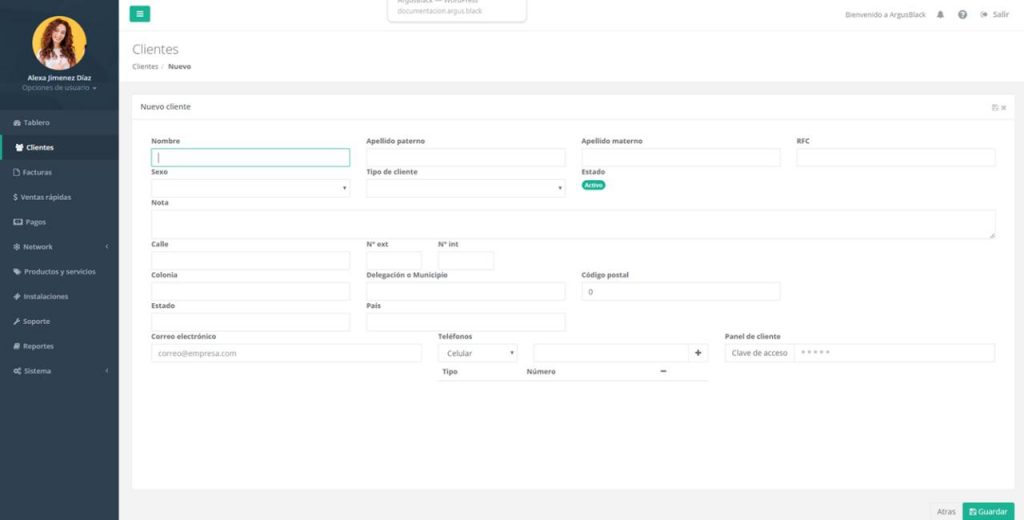Click the Correo electrónico field
This screenshot has width=1024, height=520.
pos(287,353)
